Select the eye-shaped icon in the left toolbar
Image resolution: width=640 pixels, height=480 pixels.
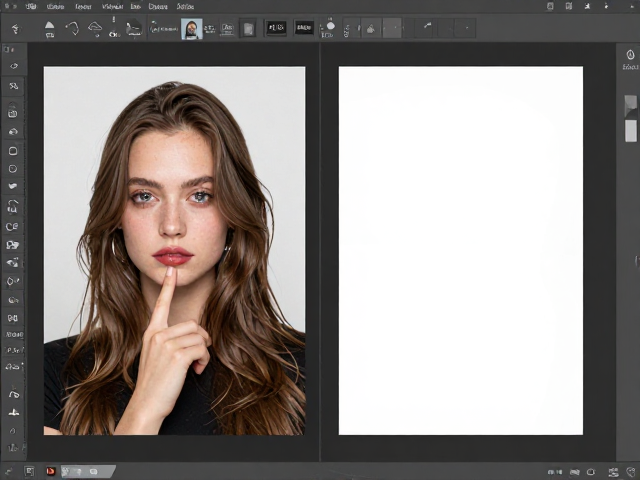tap(13, 66)
